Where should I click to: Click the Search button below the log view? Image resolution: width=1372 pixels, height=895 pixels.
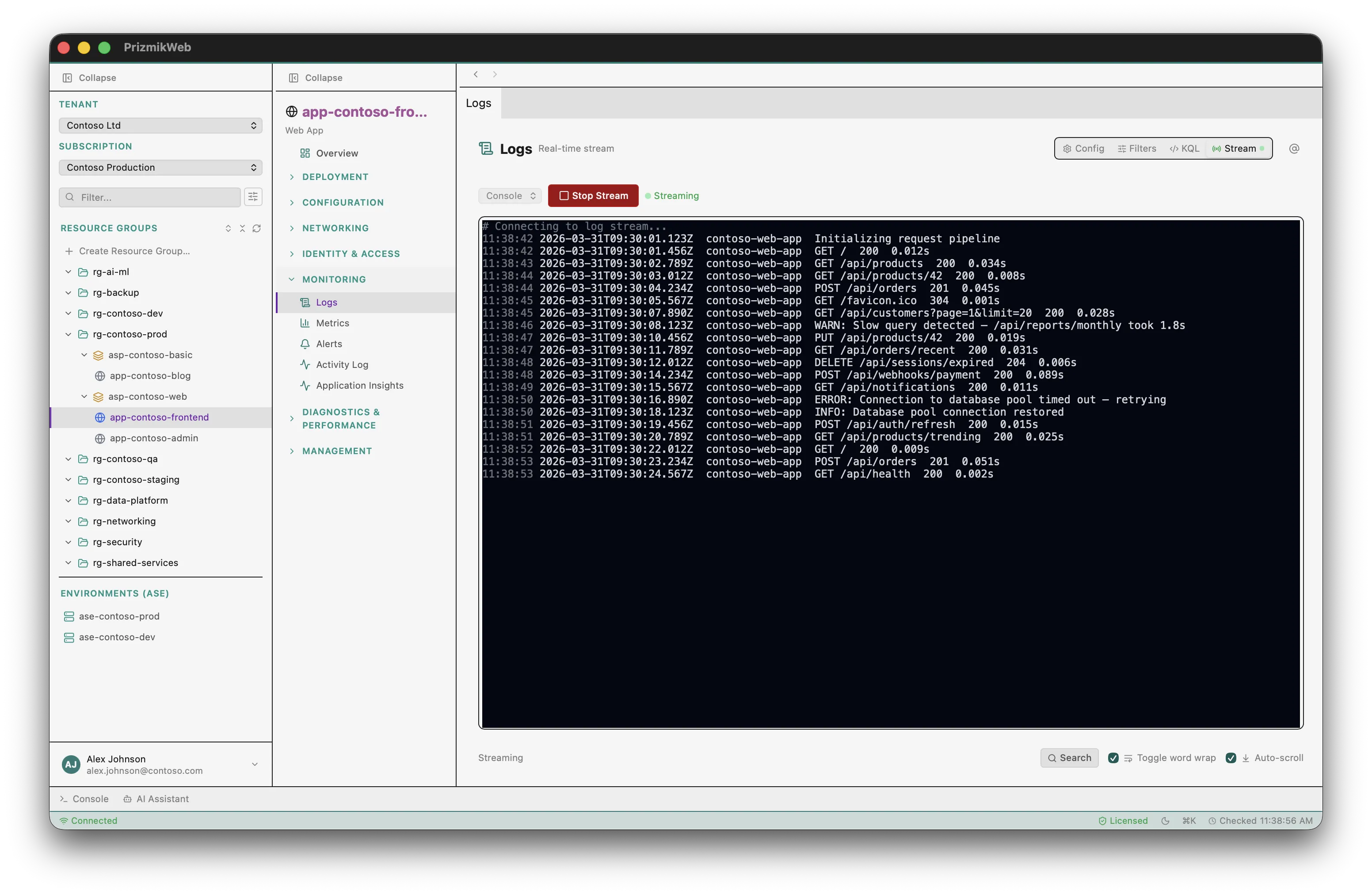[x=1069, y=758]
